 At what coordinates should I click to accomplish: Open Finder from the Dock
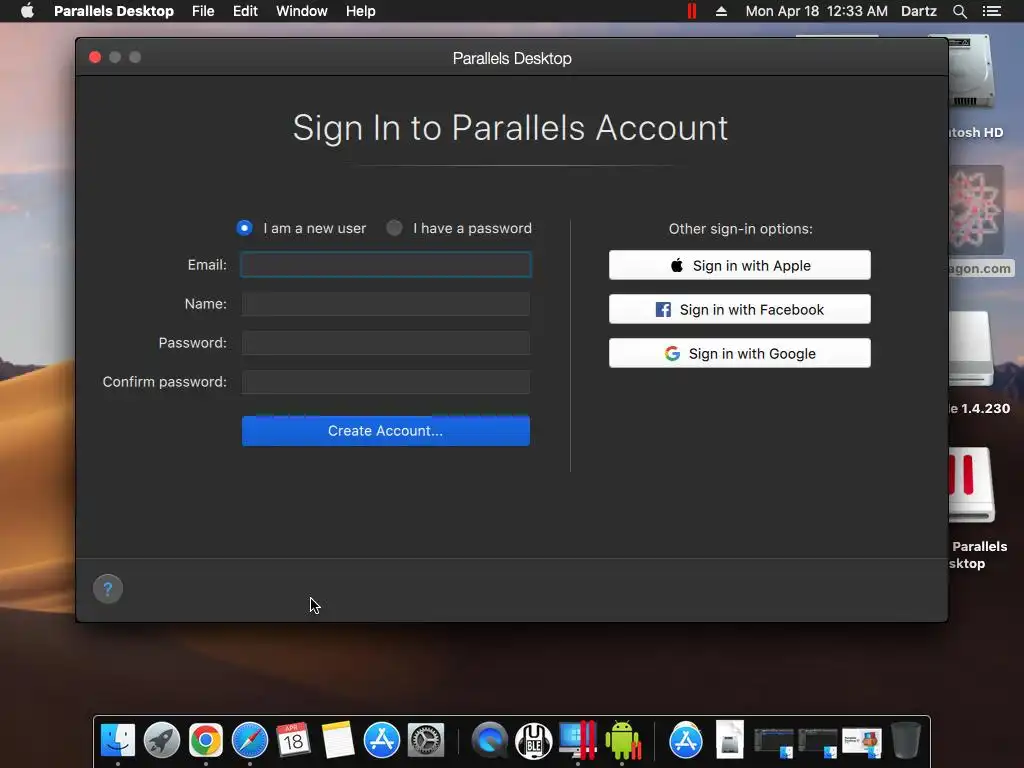pyautogui.click(x=118, y=740)
